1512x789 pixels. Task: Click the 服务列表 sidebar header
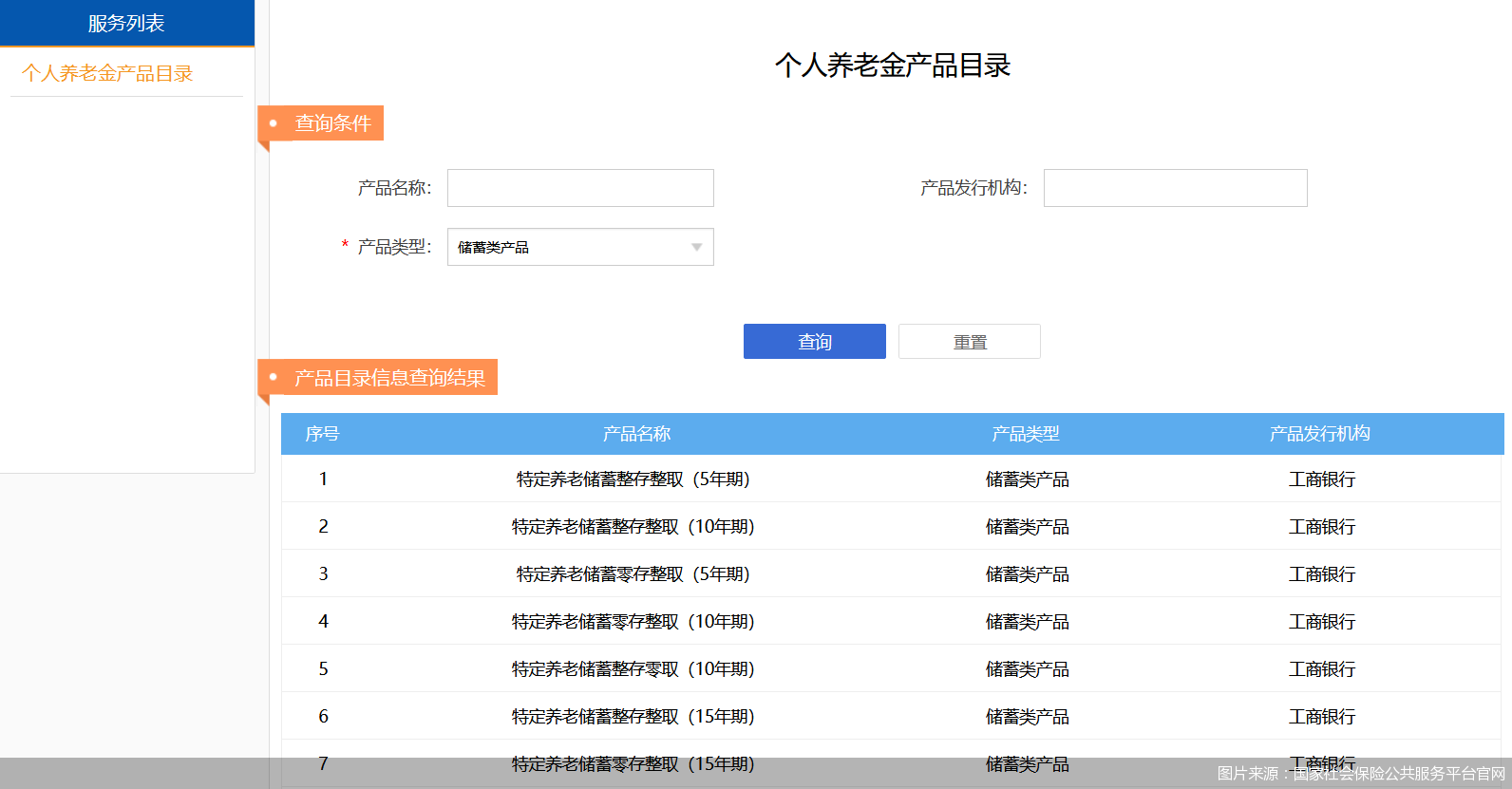pos(126,23)
